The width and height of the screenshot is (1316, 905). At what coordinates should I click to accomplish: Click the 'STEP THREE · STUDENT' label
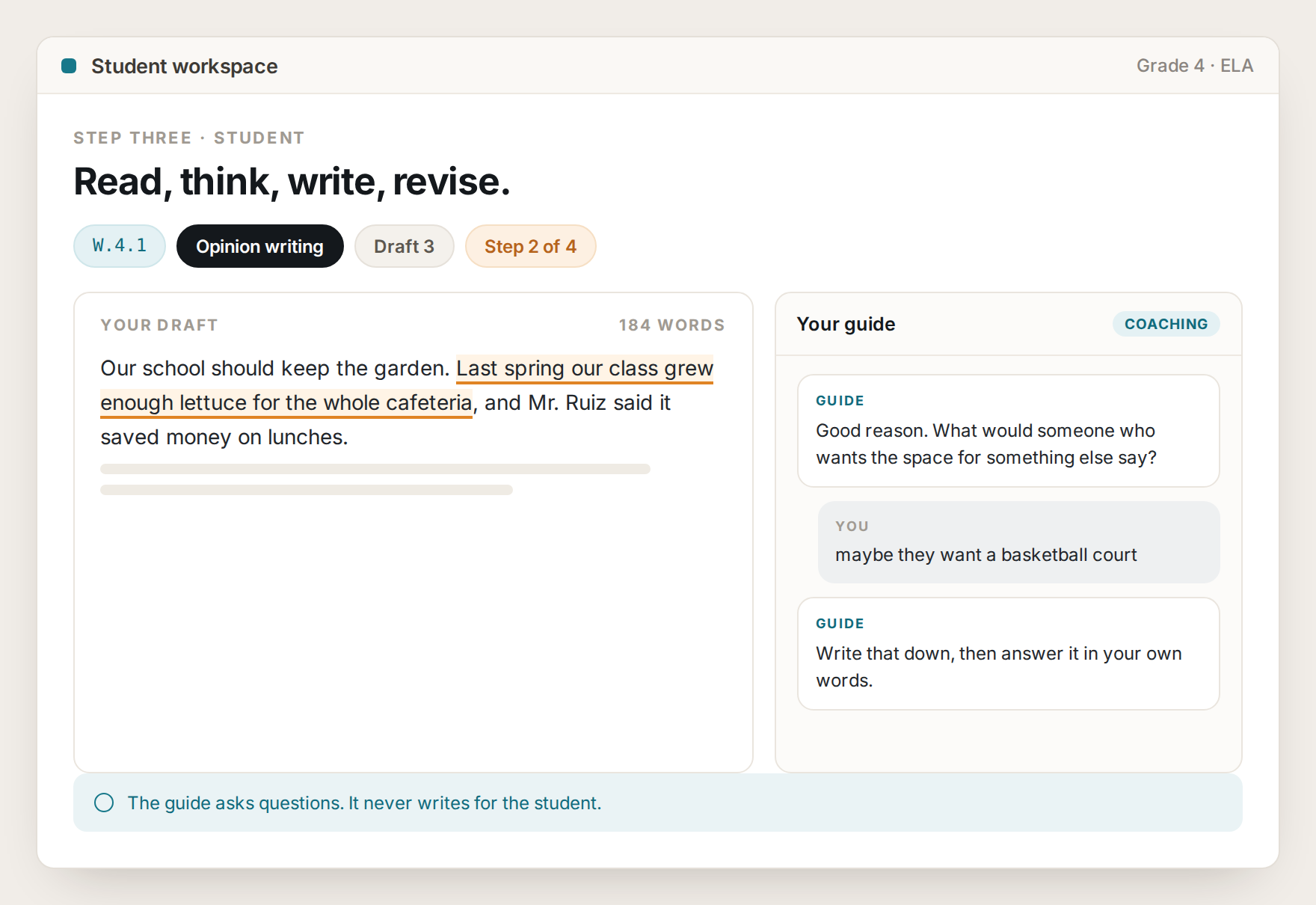188,138
